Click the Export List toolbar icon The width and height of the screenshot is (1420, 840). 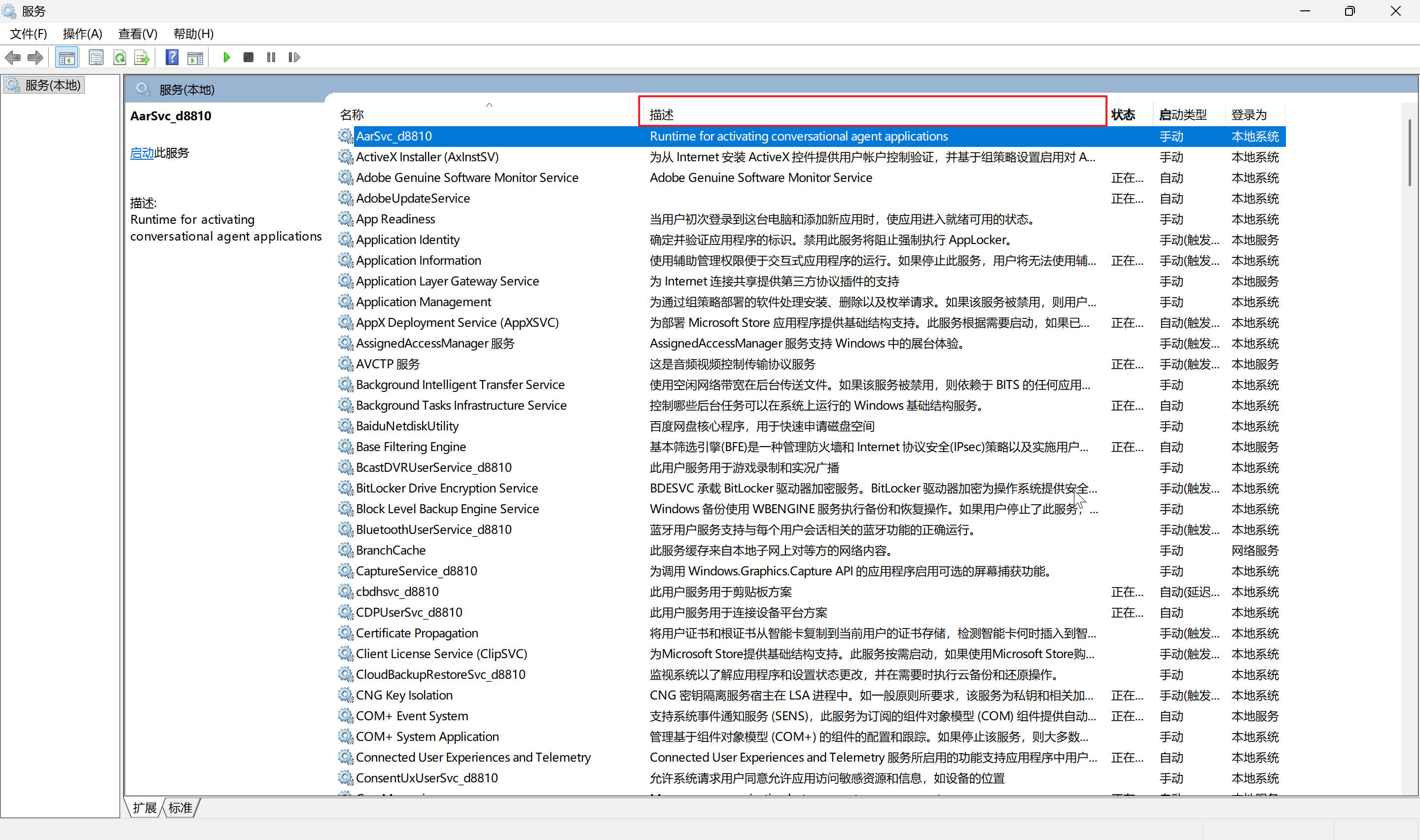[142, 57]
